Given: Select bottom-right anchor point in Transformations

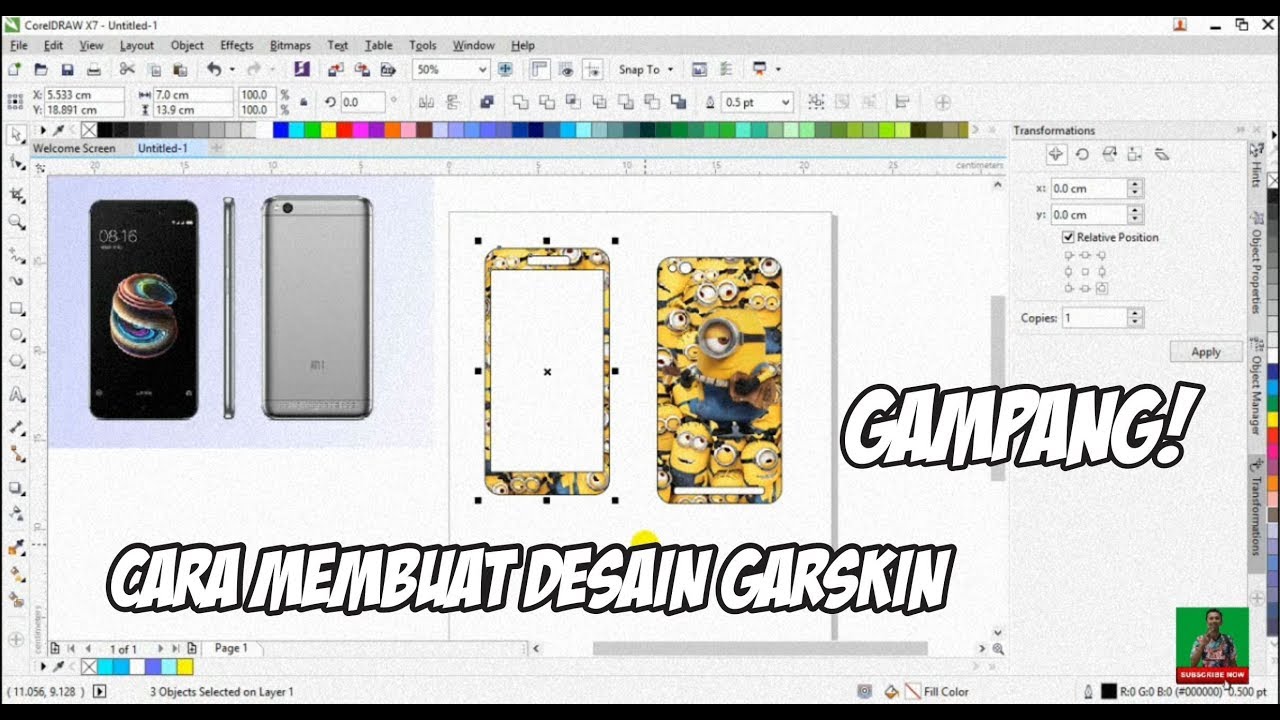Looking at the screenshot, I should [x=1102, y=288].
